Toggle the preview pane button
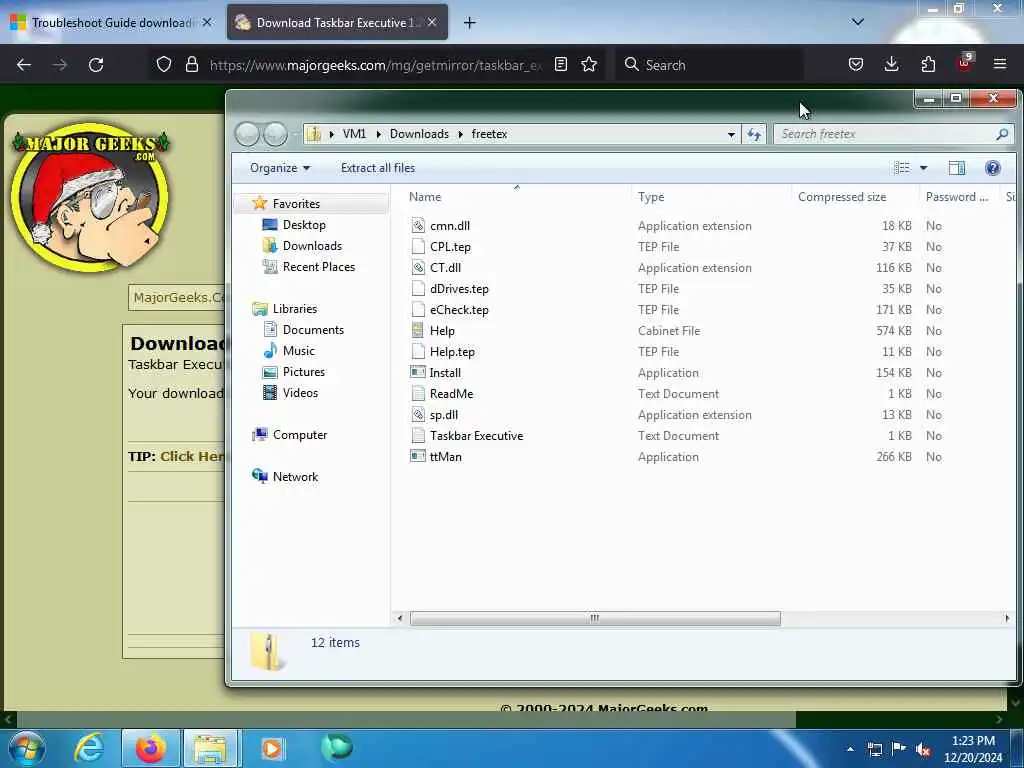Image resolution: width=1024 pixels, height=768 pixels. (957, 168)
